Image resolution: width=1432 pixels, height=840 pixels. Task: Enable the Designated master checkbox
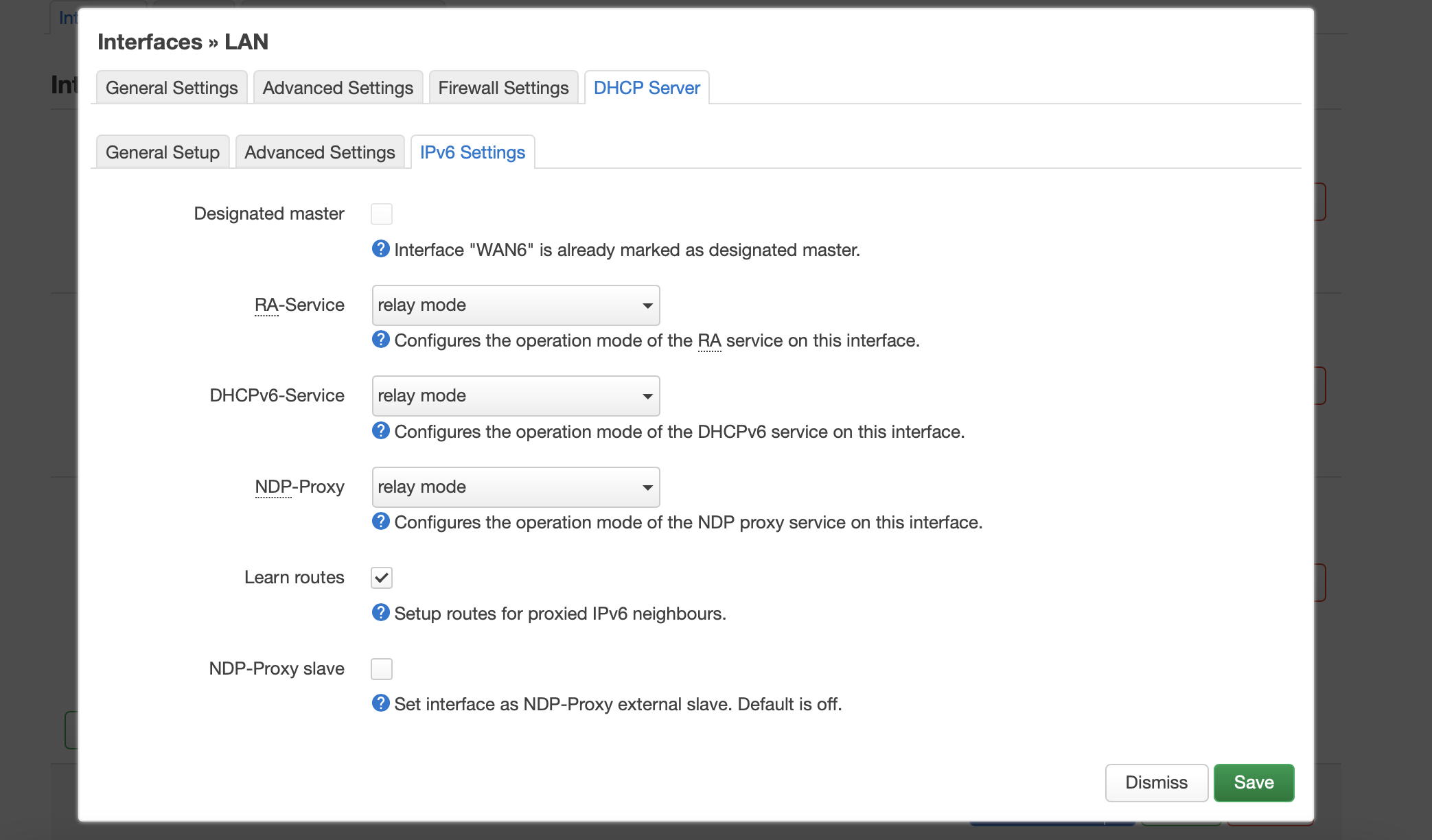(x=382, y=214)
